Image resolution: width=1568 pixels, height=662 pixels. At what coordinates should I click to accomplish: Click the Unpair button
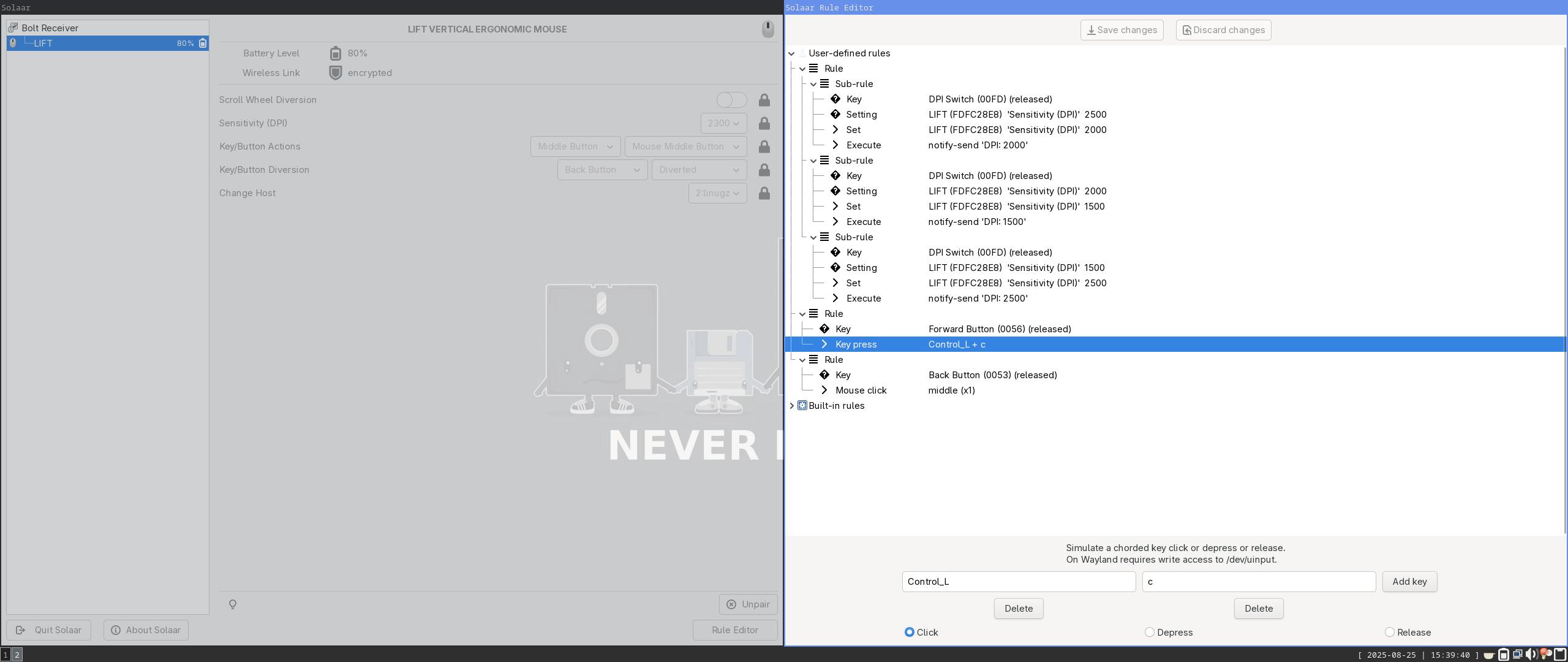coord(748,604)
